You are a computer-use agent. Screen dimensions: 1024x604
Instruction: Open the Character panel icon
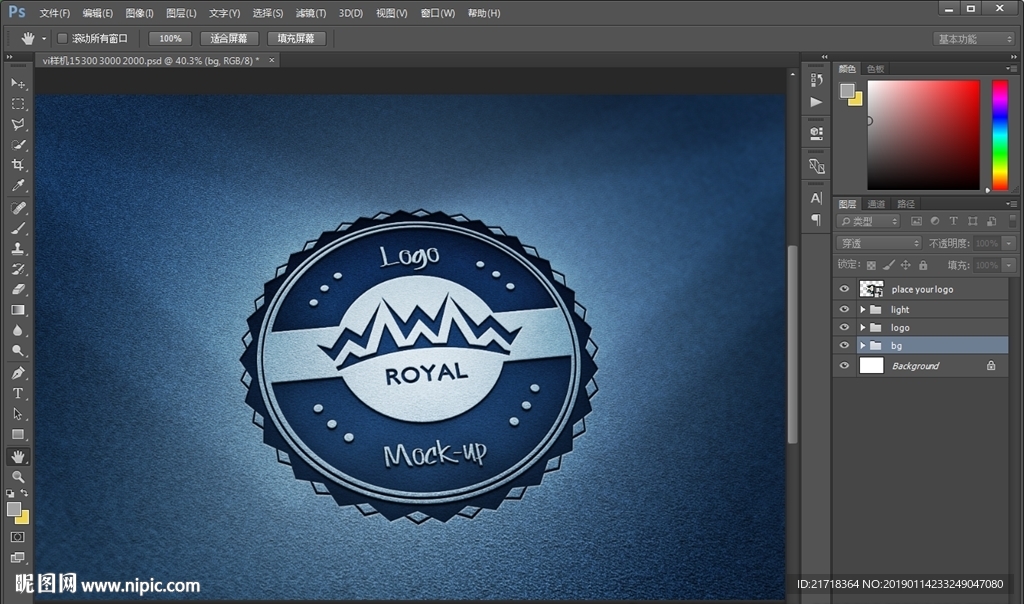(816, 198)
